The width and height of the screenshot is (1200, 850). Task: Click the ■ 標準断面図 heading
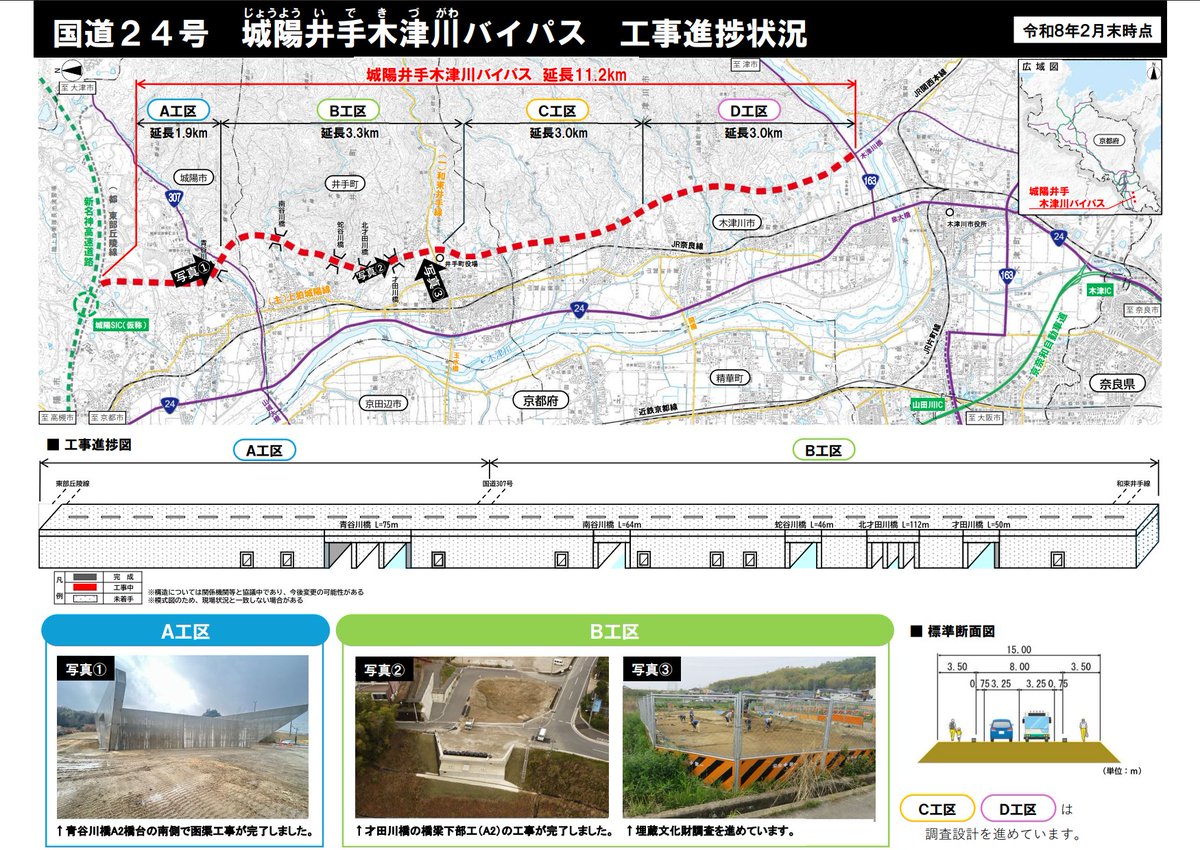[952, 631]
